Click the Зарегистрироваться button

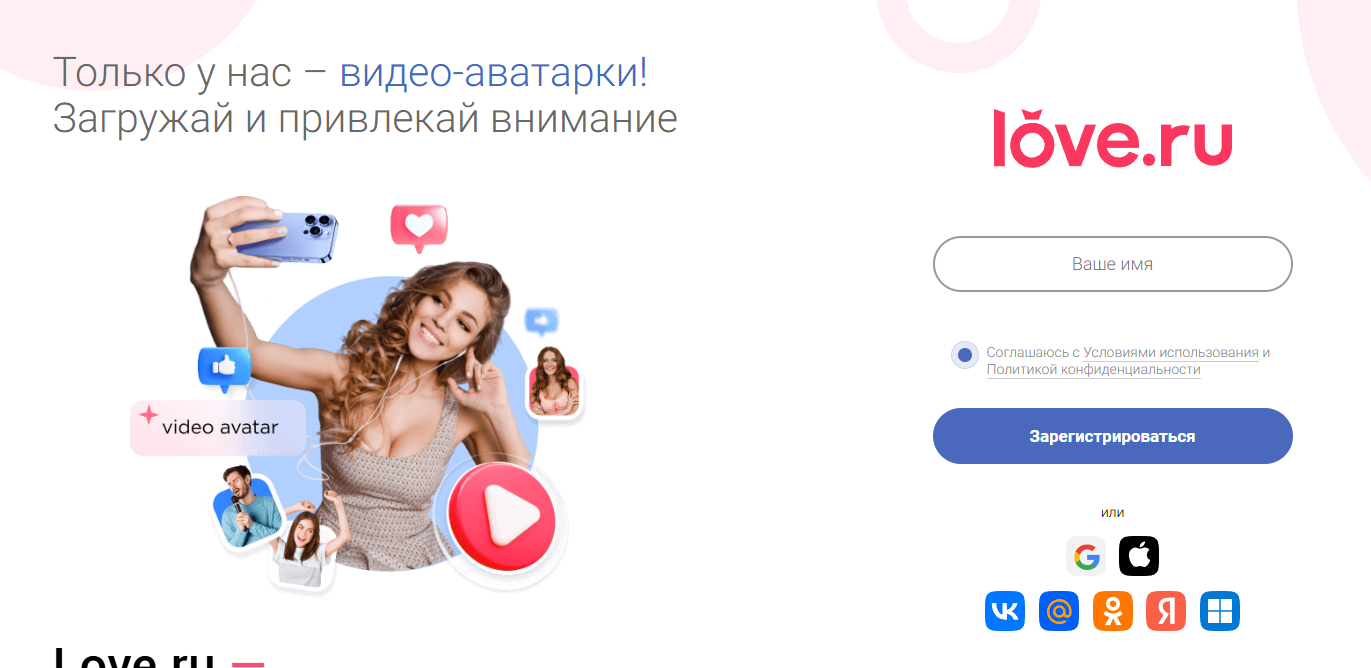pyautogui.click(x=1113, y=436)
